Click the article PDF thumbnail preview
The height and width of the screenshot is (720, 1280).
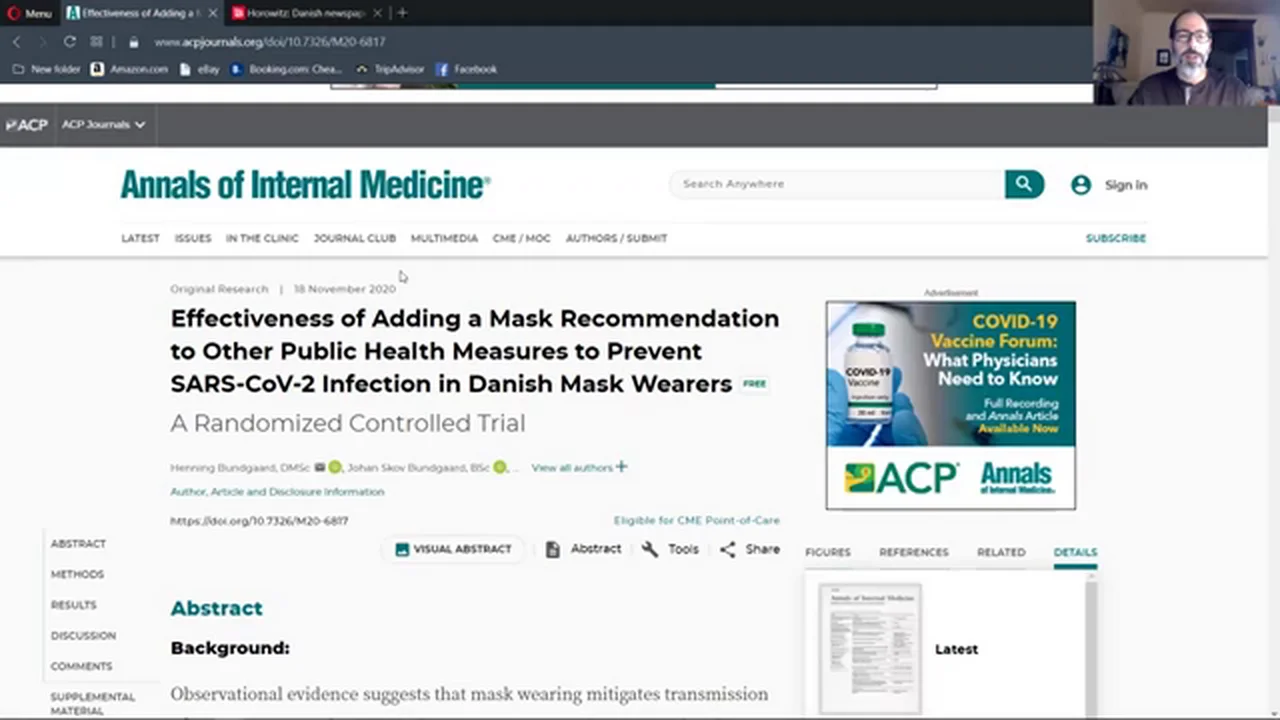pyautogui.click(x=869, y=648)
